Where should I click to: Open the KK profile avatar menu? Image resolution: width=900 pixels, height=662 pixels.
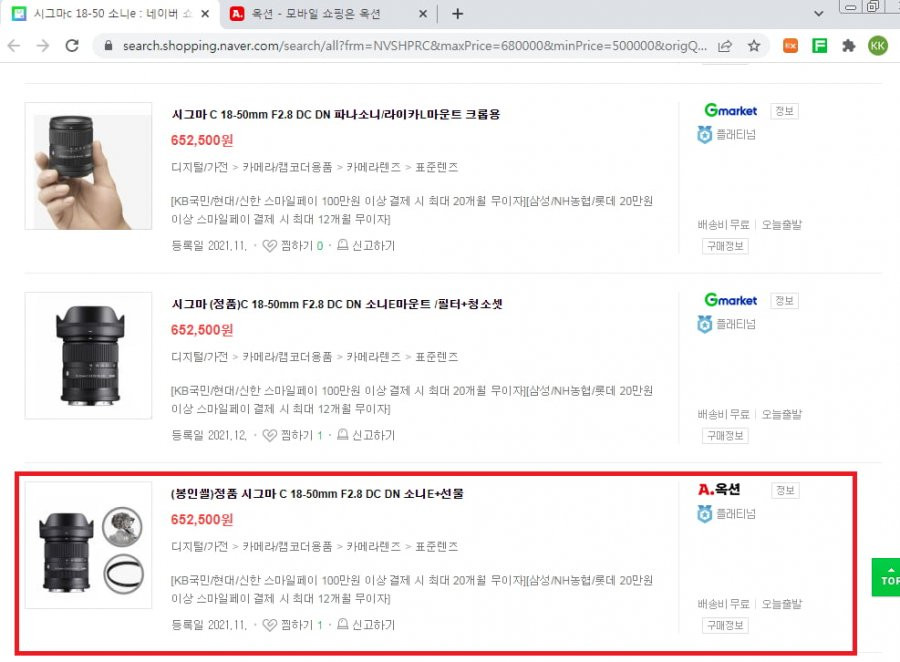[878, 45]
